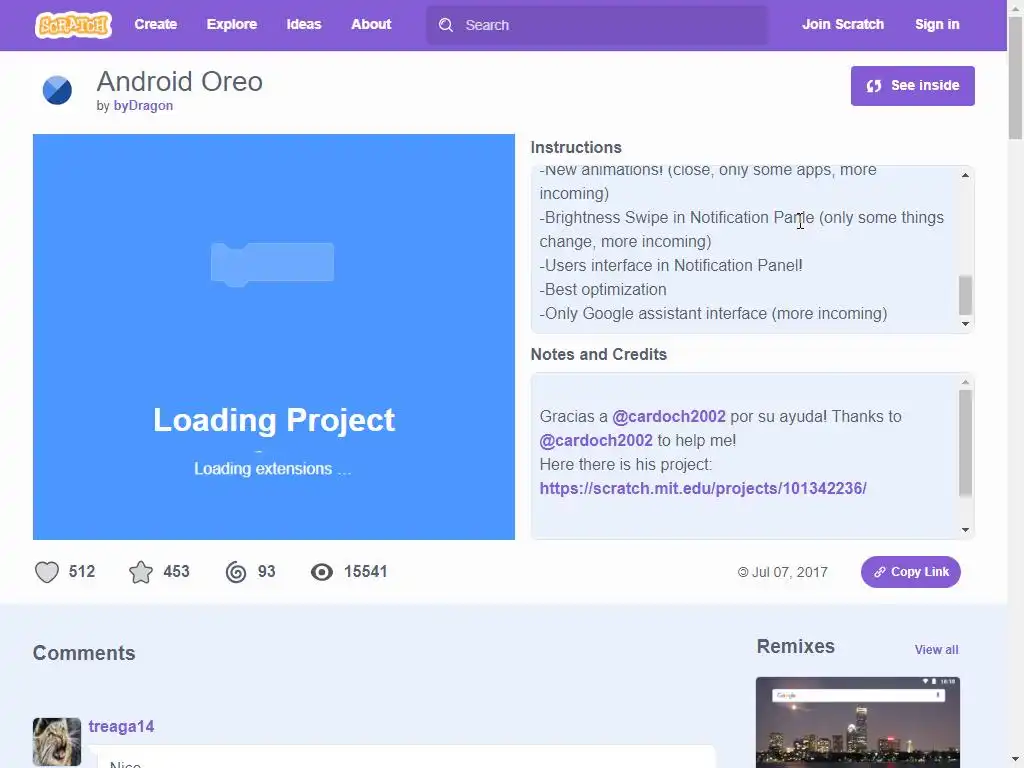The image size is (1024, 768).
Task: Click the Android Oreo project title
Action: (x=180, y=82)
